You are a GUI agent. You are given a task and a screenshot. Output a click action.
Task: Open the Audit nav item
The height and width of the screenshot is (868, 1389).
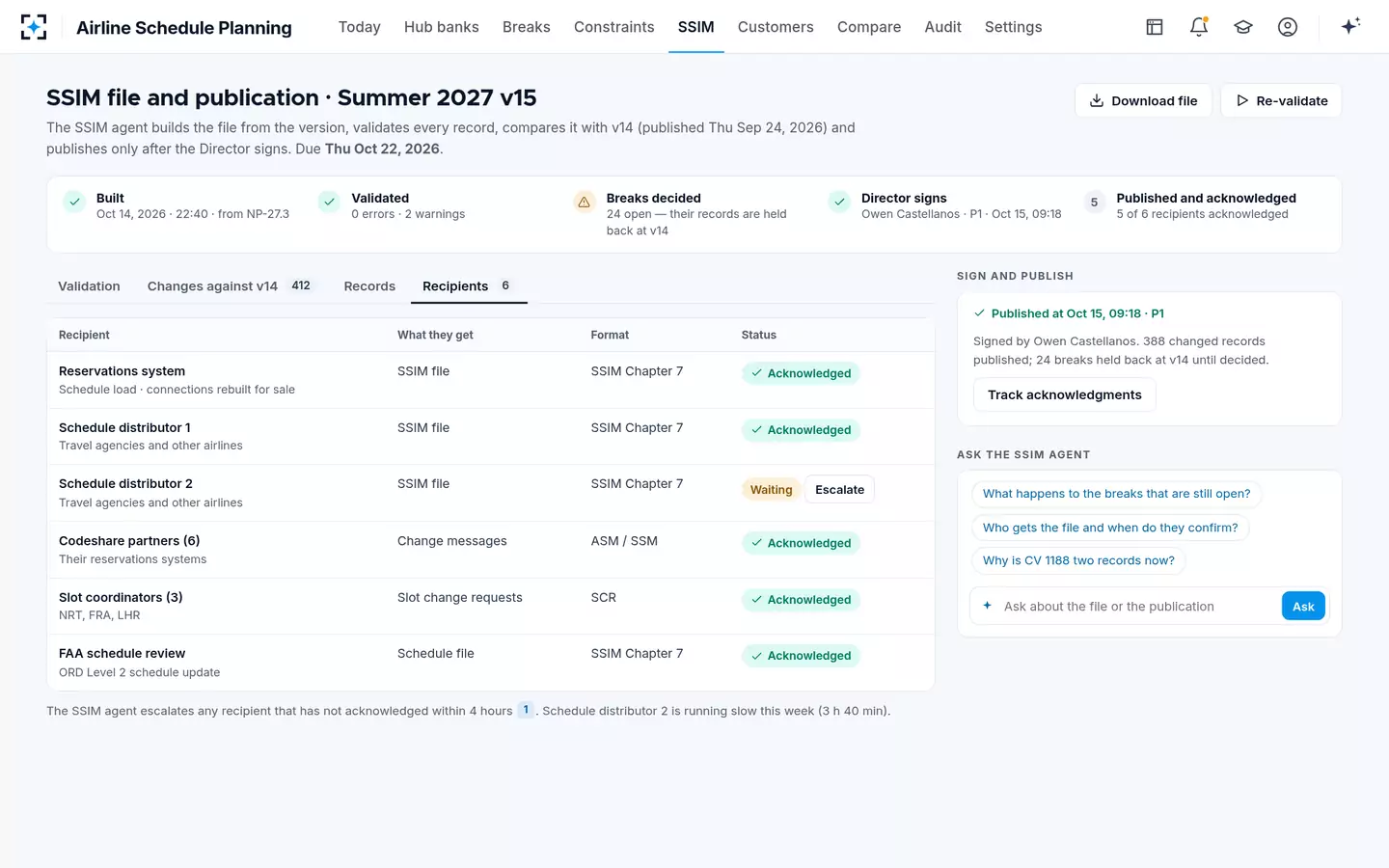point(943,27)
